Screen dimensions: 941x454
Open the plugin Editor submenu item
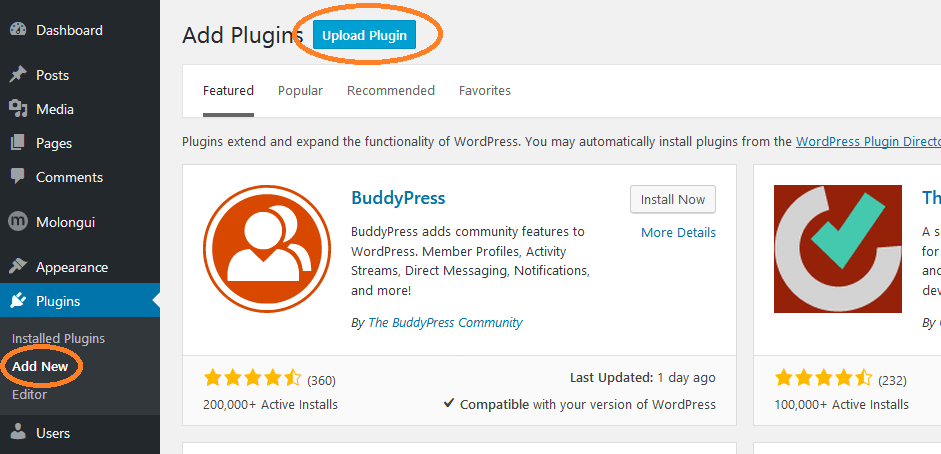click(29, 395)
